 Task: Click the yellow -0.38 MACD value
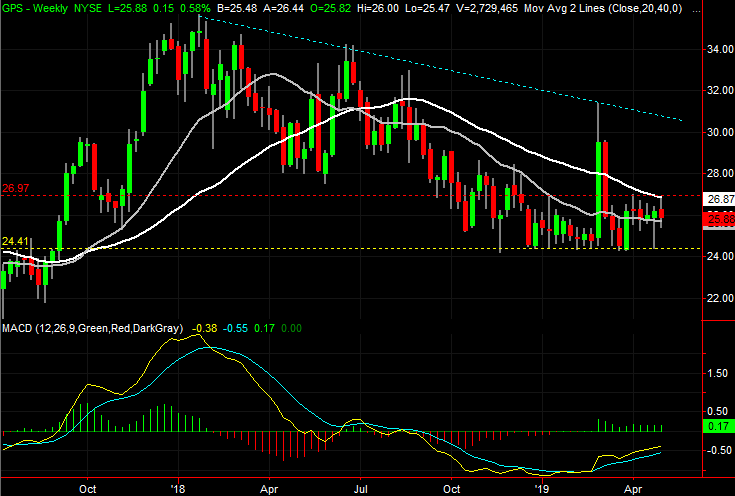pos(205,328)
